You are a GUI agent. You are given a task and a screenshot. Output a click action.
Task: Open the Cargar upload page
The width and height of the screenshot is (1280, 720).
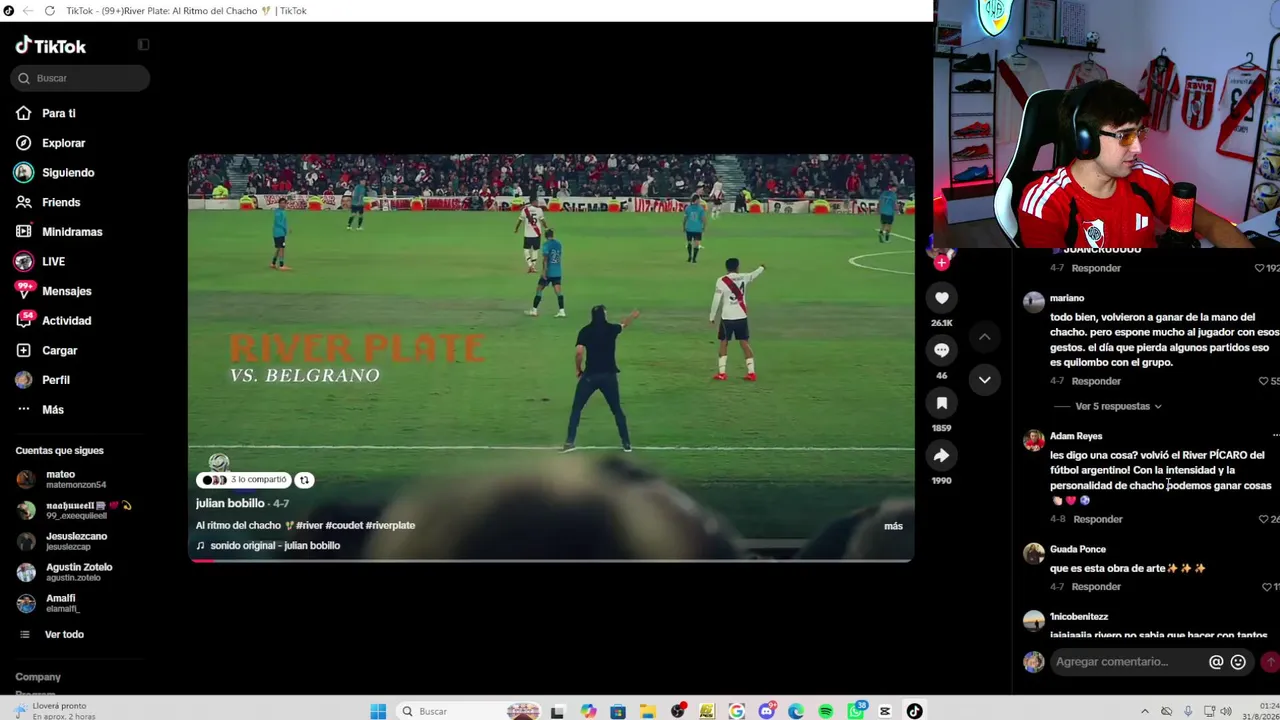tap(59, 350)
